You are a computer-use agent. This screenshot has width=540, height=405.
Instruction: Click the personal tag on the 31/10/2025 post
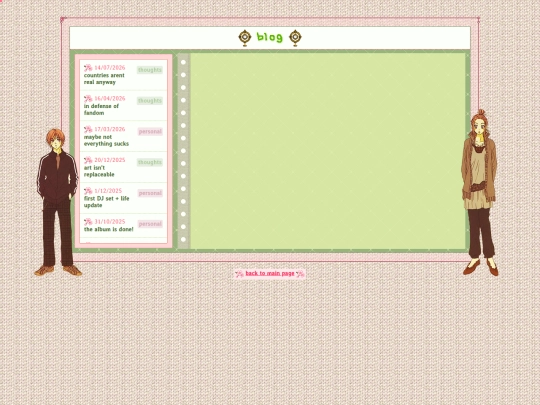(150, 224)
